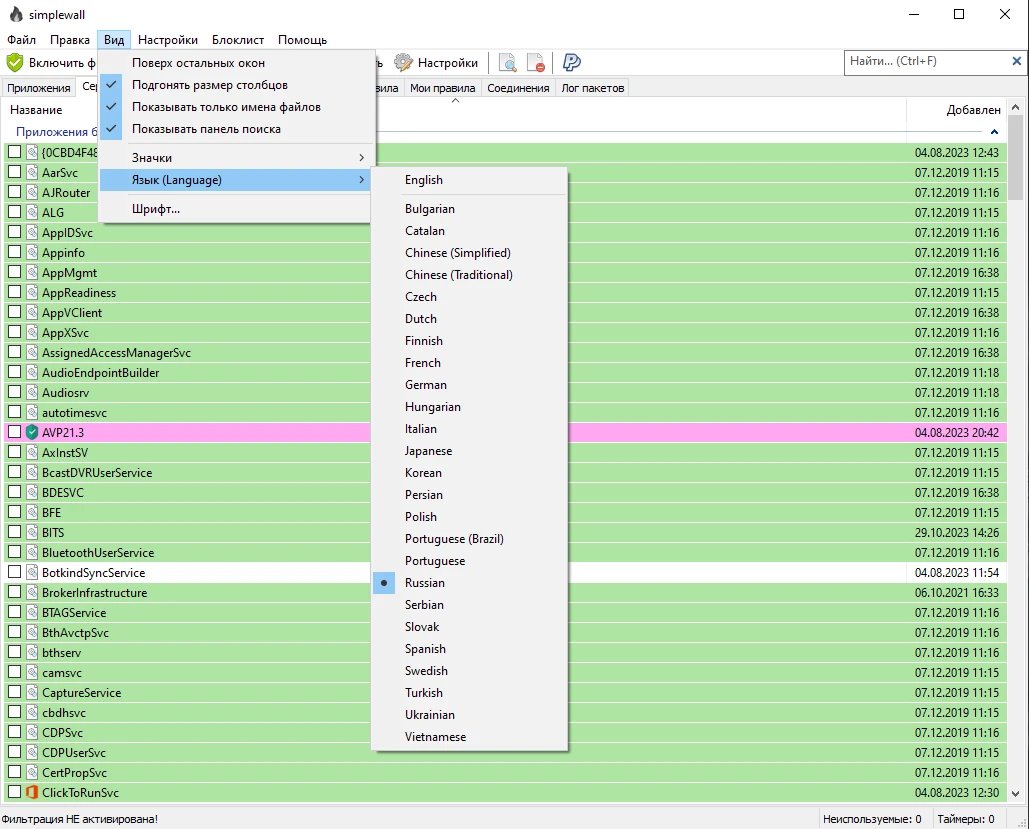Check the AVP21.3 service checkbox

pyautogui.click(x=14, y=433)
